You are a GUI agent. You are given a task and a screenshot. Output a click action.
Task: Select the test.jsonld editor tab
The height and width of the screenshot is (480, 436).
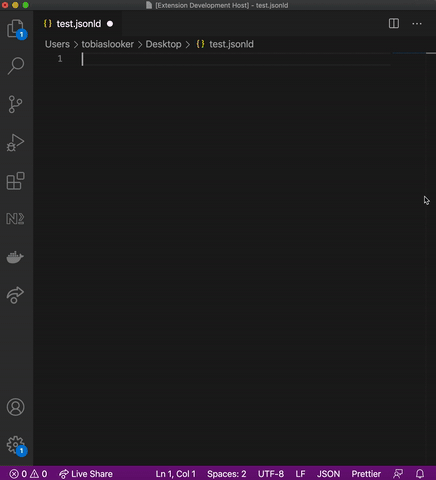pyautogui.click(x=79, y=24)
